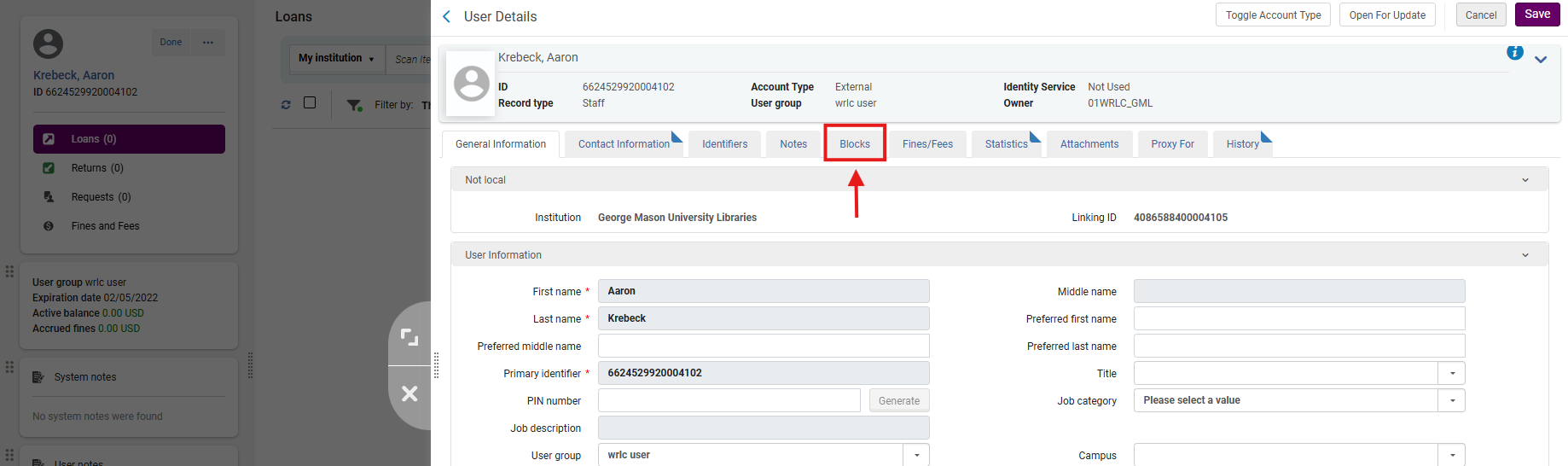The width and height of the screenshot is (1568, 466).
Task: Click the user avatar in User Details
Action: click(x=471, y=84)
